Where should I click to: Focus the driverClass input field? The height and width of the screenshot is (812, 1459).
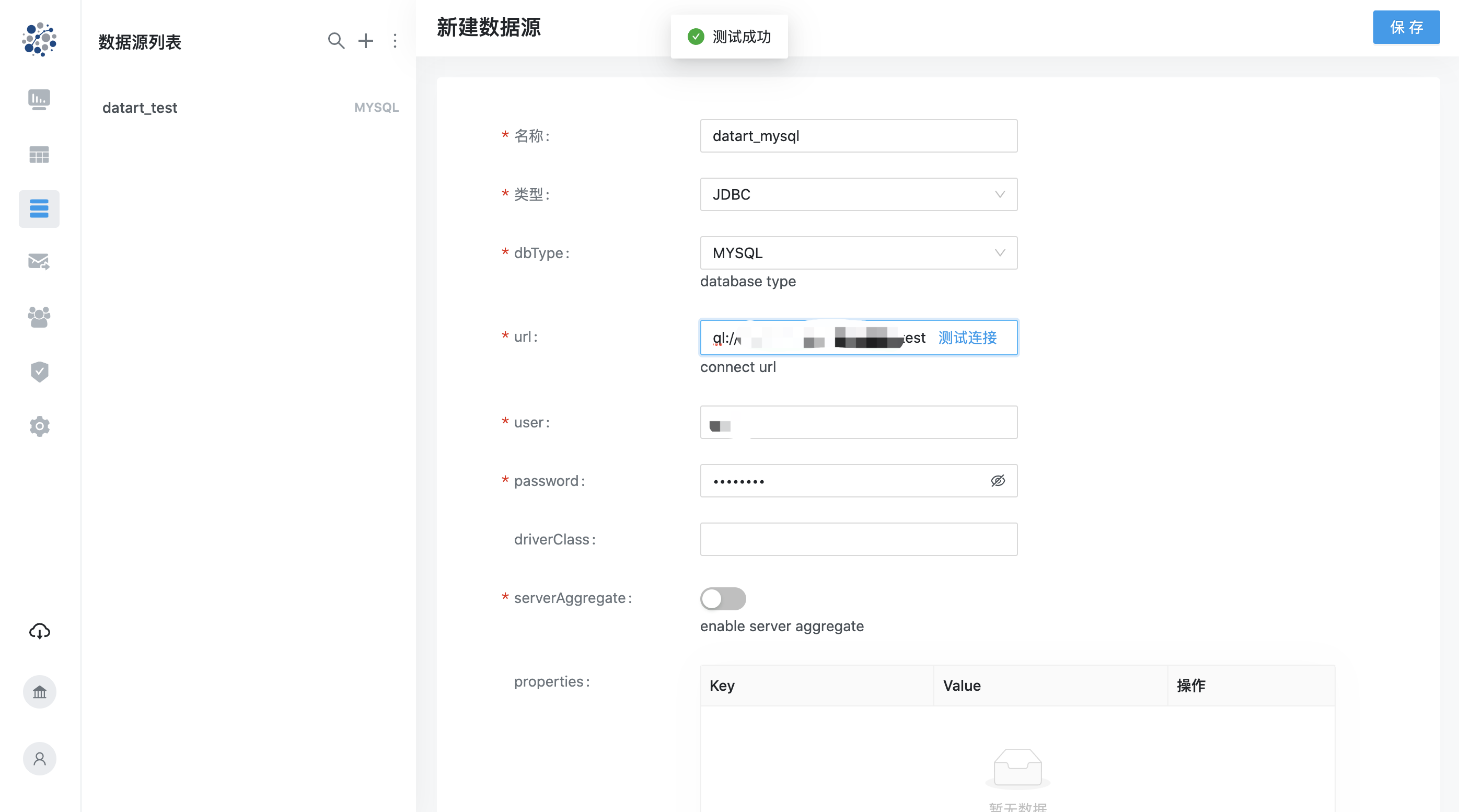(859, 539)
